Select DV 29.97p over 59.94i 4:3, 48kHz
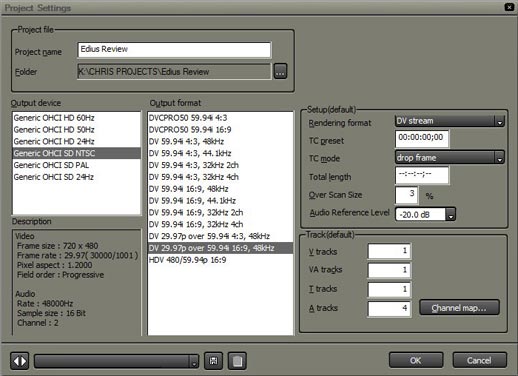This screenshot has width=518, height=376. (220, 236)
